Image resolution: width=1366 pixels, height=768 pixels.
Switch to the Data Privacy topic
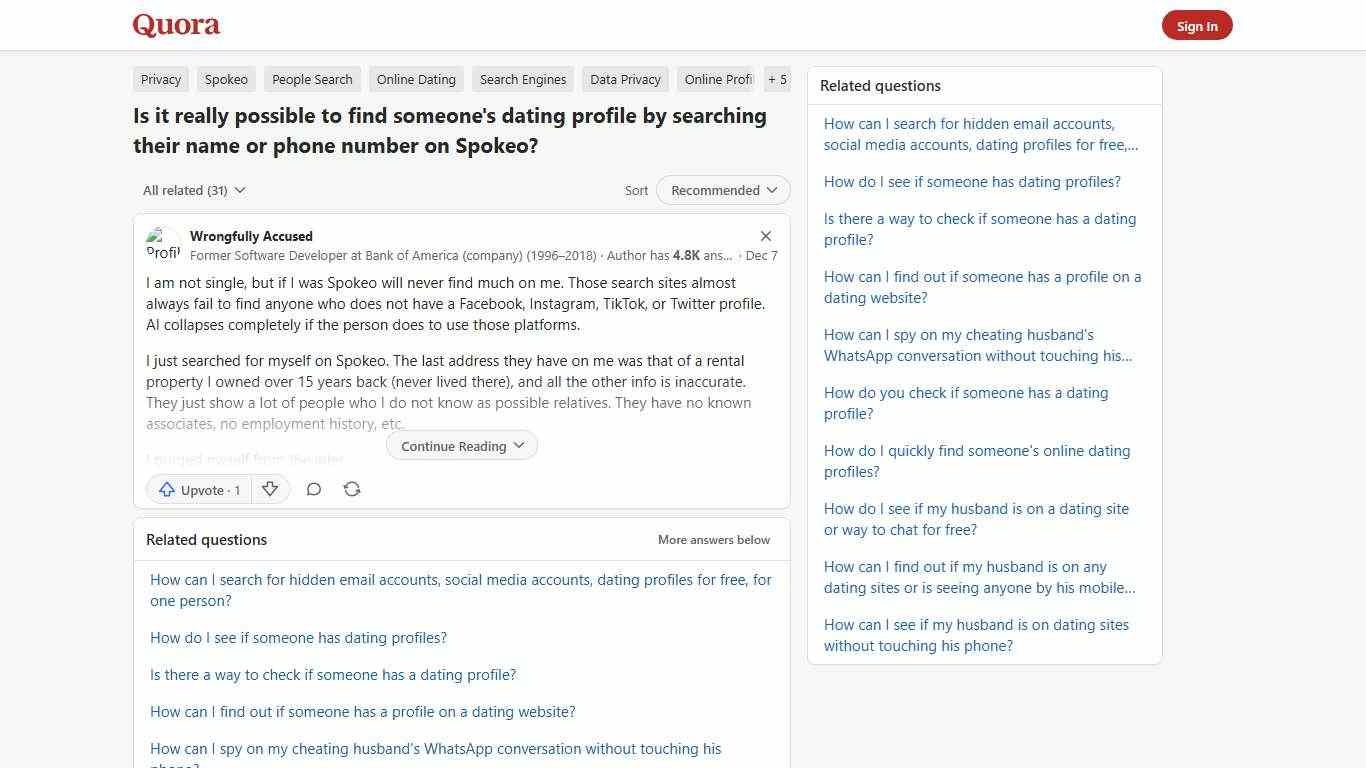[624, 79]
